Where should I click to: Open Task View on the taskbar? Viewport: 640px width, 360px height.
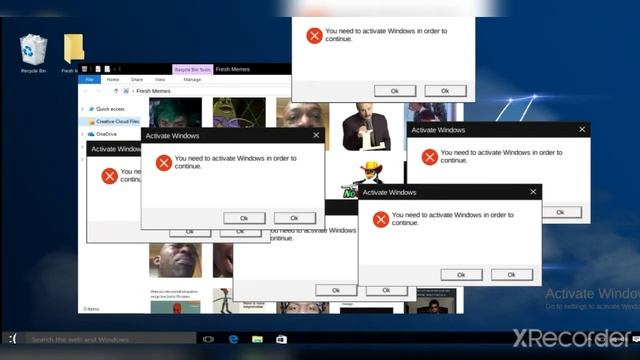(x=208, y=339)
